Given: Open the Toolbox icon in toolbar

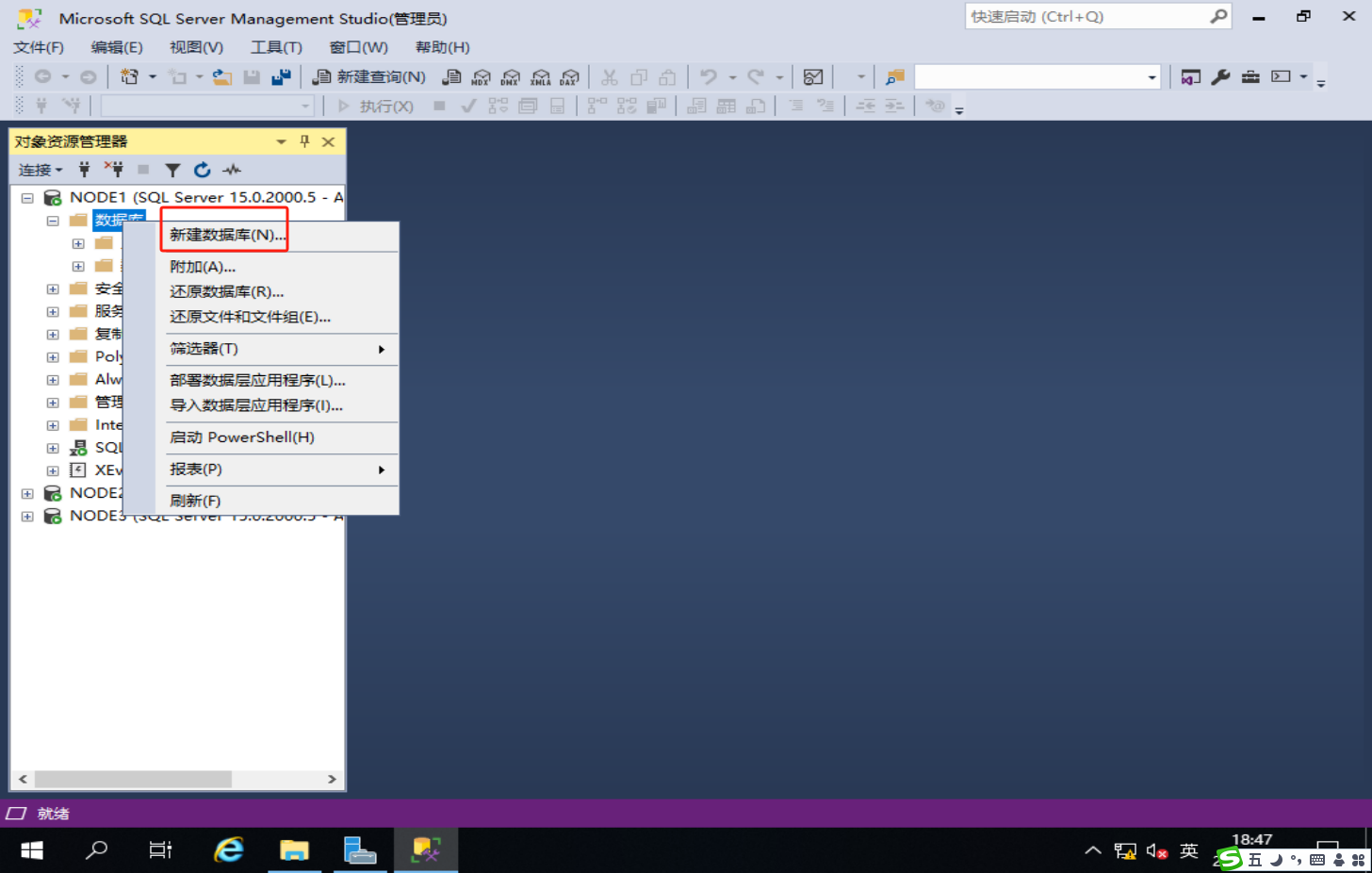Looking at the screenshot, I should (x=1250, y=77).
